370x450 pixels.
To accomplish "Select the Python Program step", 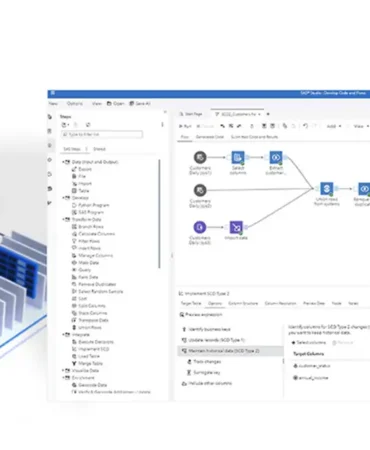I will point(90,205).
